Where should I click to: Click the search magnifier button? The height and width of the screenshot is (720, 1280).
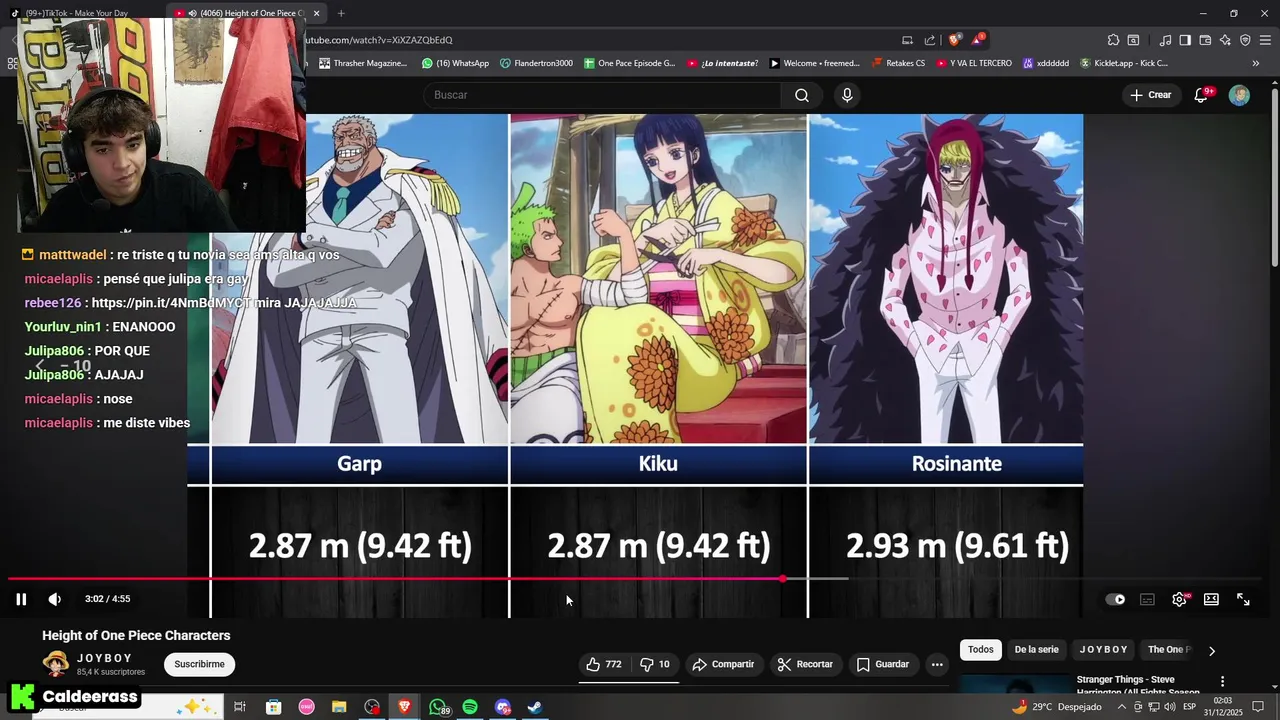(x=802, y=95)
